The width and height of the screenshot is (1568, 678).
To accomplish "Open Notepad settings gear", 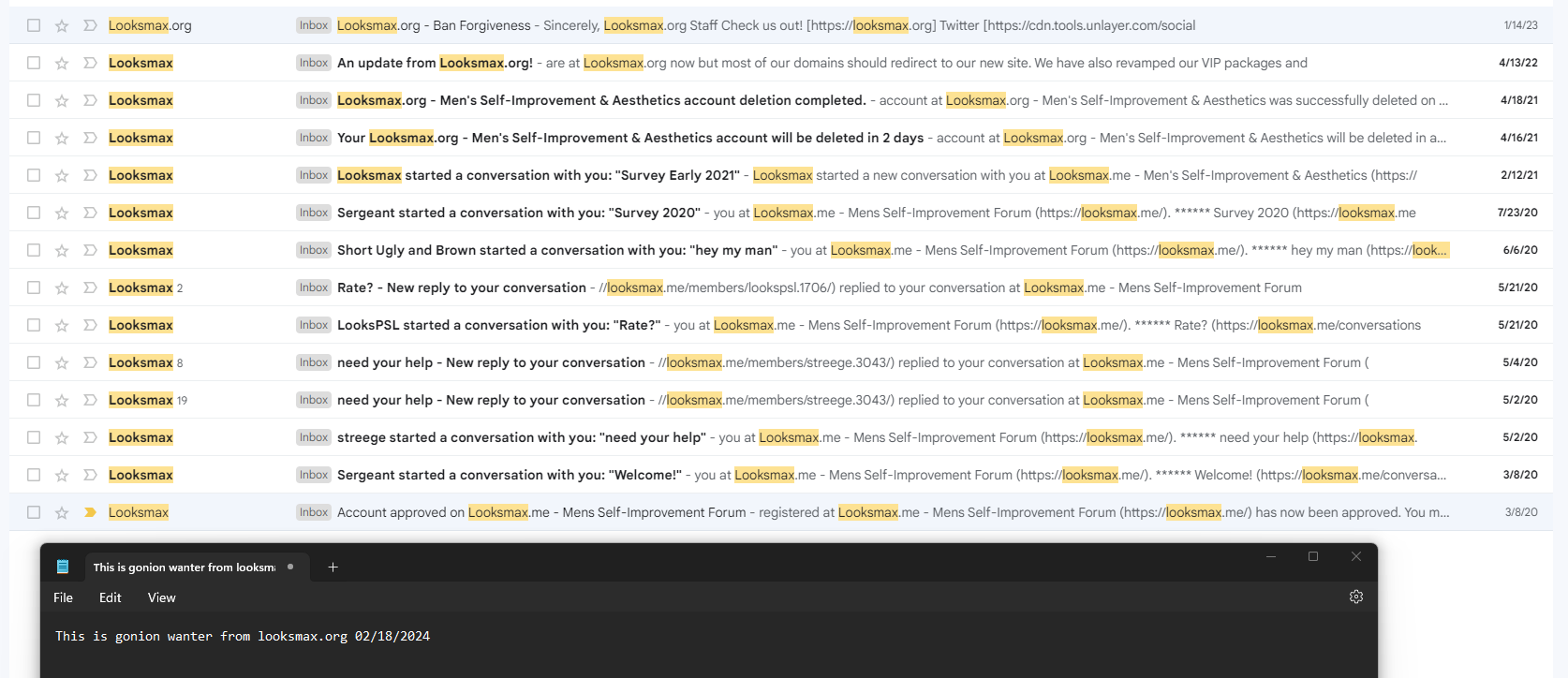I will tap(1355, 597).
